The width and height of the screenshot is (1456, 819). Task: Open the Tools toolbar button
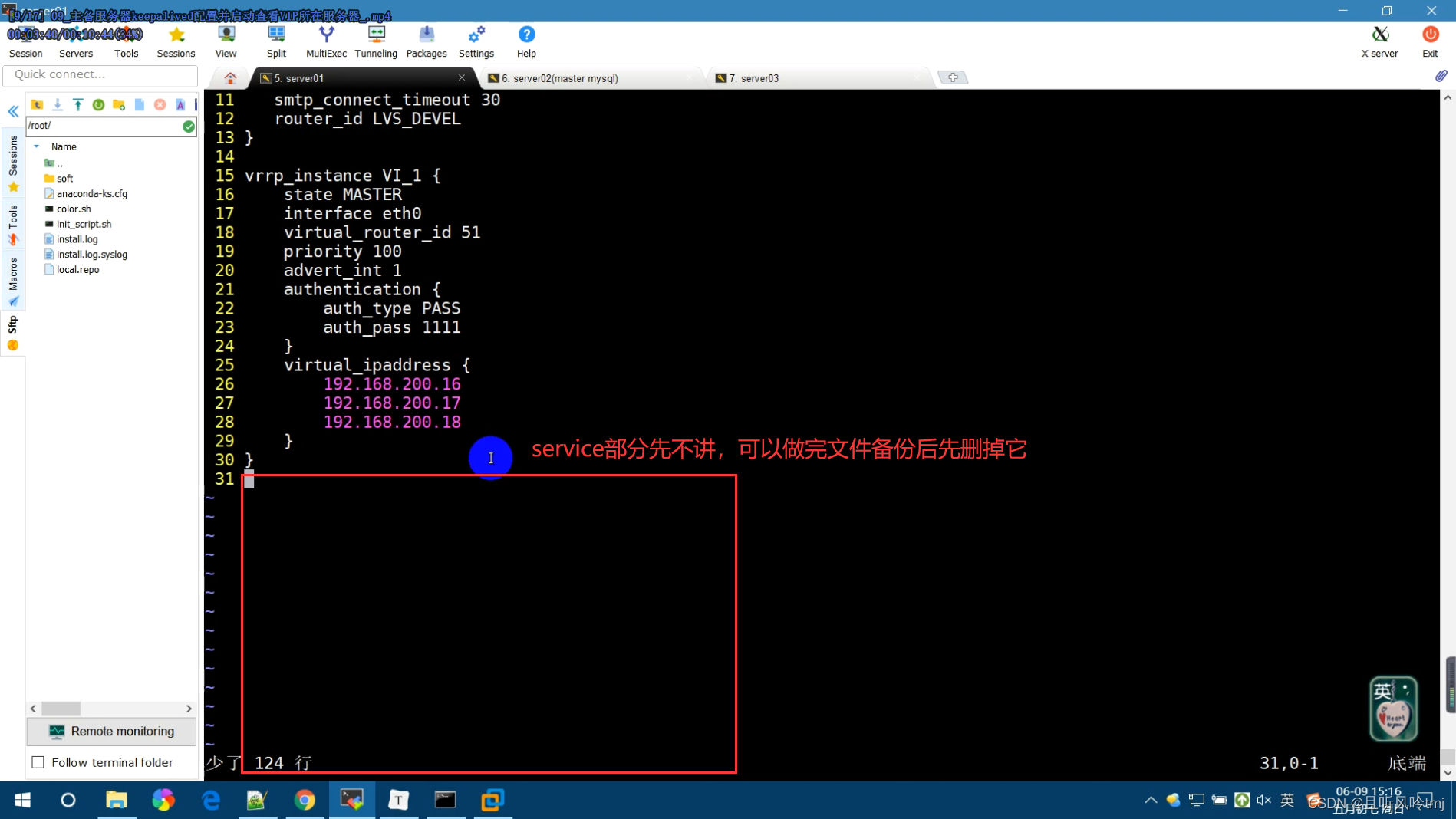tap(126, 43)
